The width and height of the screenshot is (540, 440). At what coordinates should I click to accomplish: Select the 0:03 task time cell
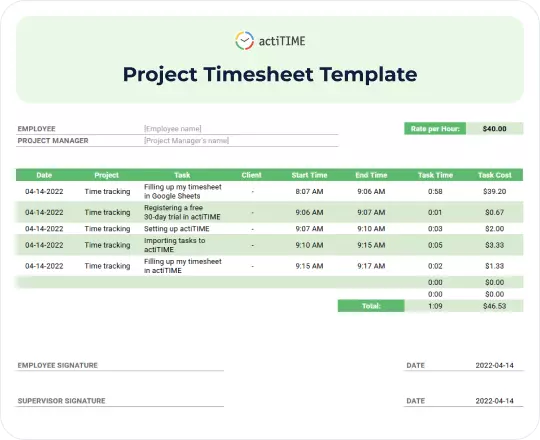[435, 229]
